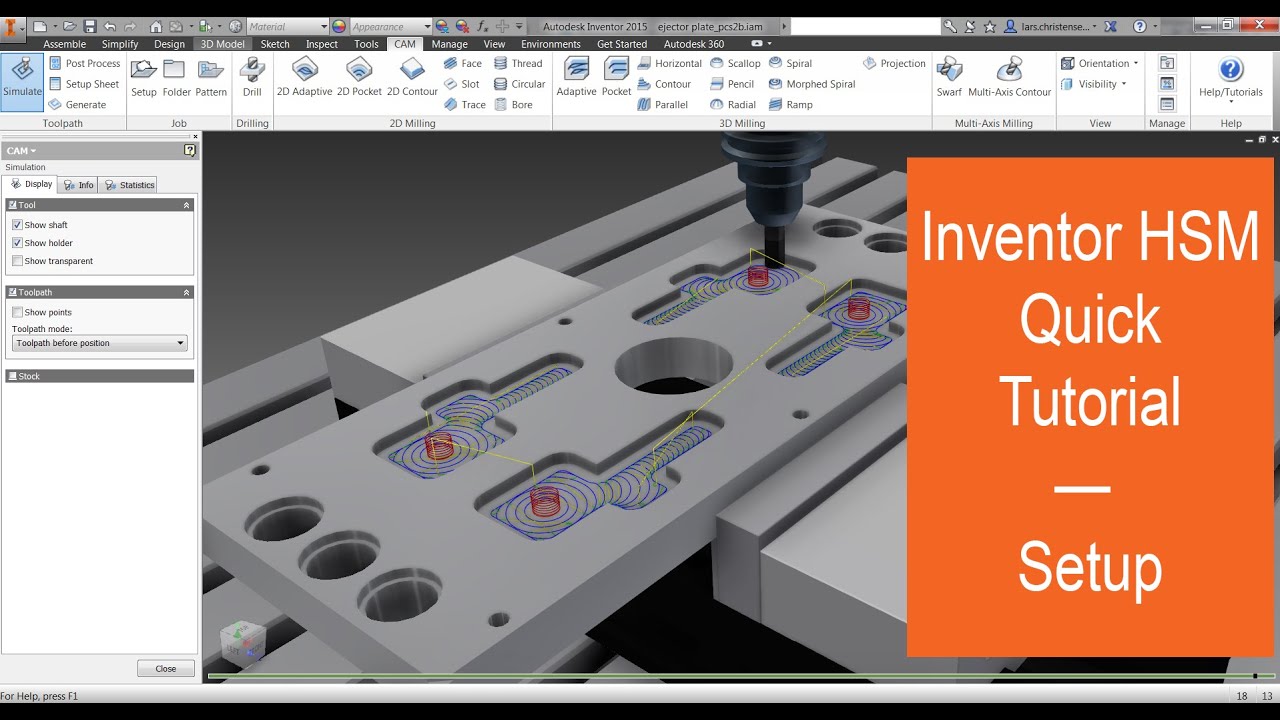Viewport: 1280px width, 720px height.
Task: Open the Setup Sheet tool
Action: pyautogui.click(x=84, y=84)
